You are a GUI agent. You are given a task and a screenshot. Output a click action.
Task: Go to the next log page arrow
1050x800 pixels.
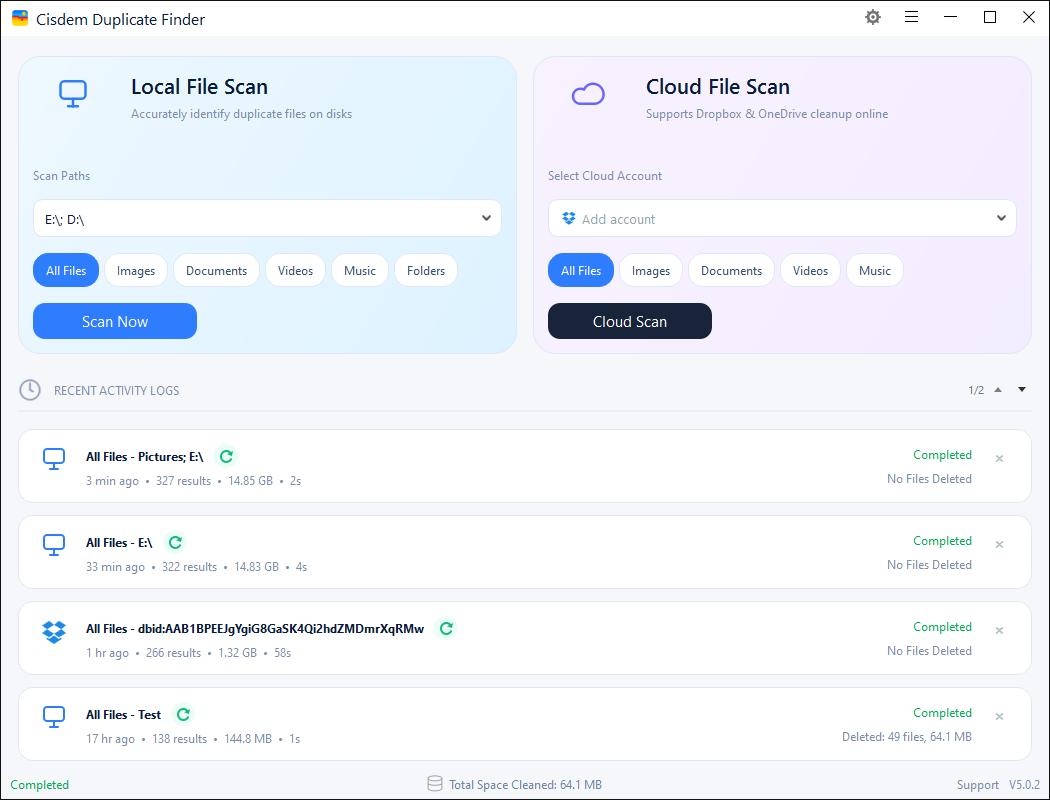[1022, 390]
